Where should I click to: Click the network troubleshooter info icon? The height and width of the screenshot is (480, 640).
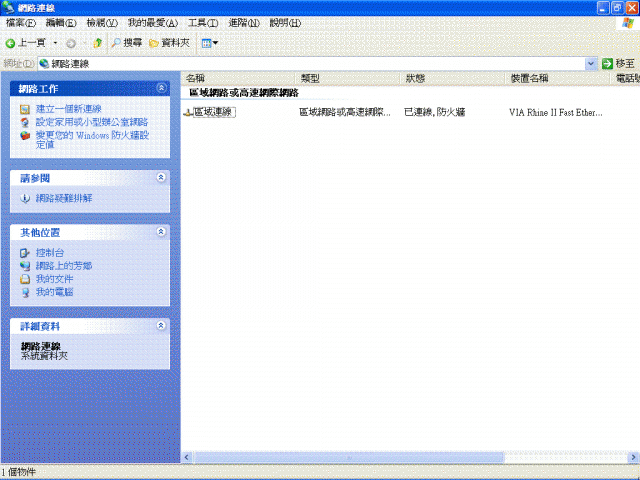click(25, 198)
